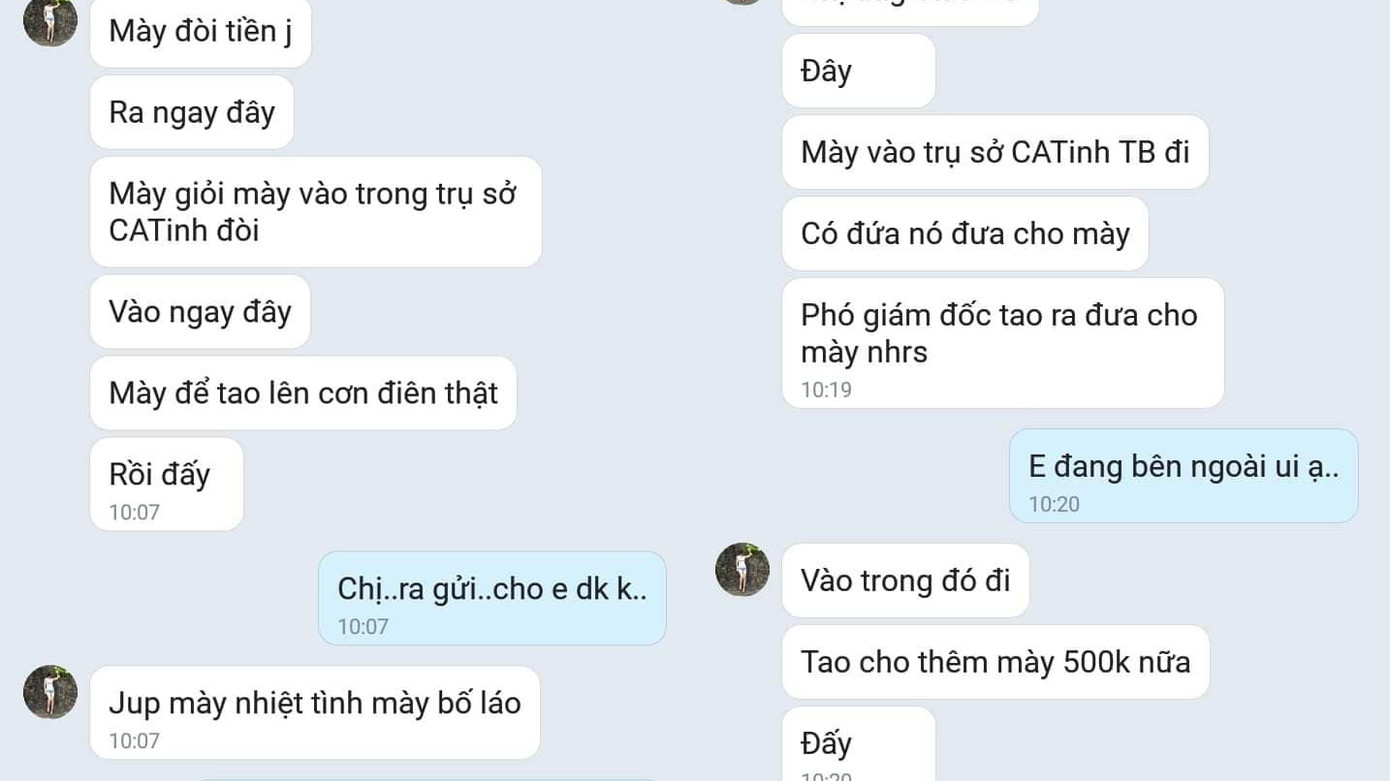This screenshot has height=781, width=1390.
Task: Tap the 'Jup mày nhiệt tình mày bố láo' bubble
Action: click(315, 712)
